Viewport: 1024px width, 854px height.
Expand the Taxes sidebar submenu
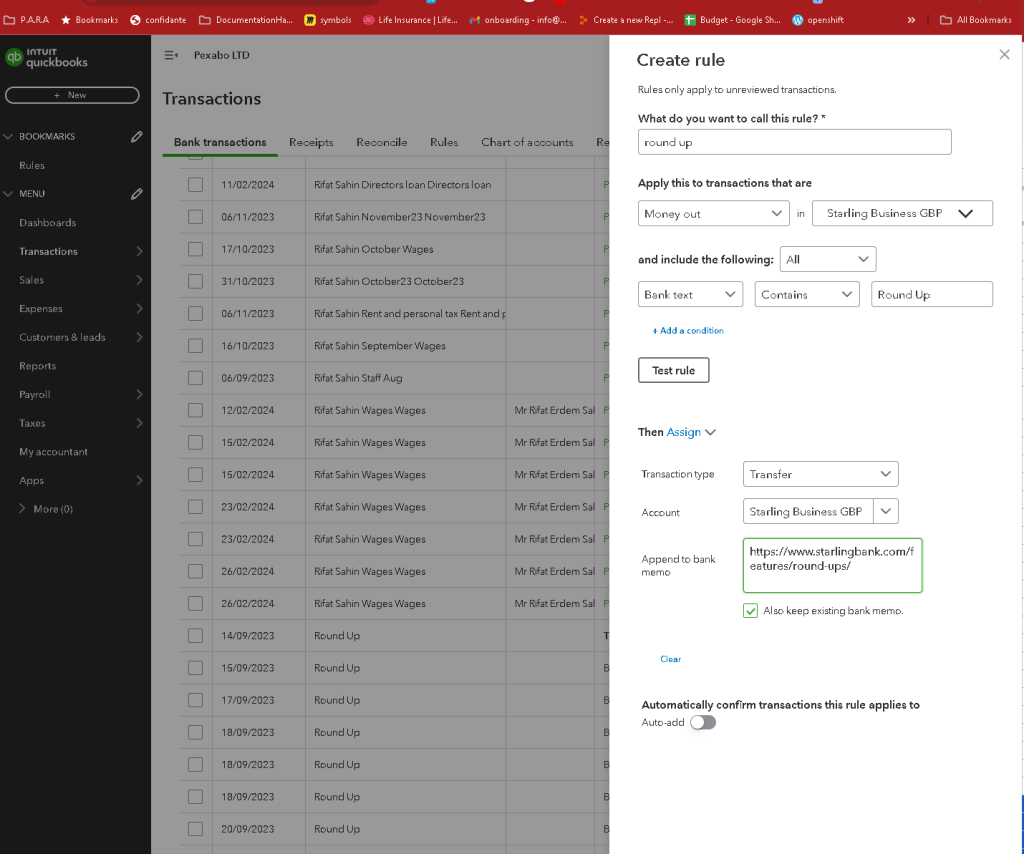pos(139,424)
